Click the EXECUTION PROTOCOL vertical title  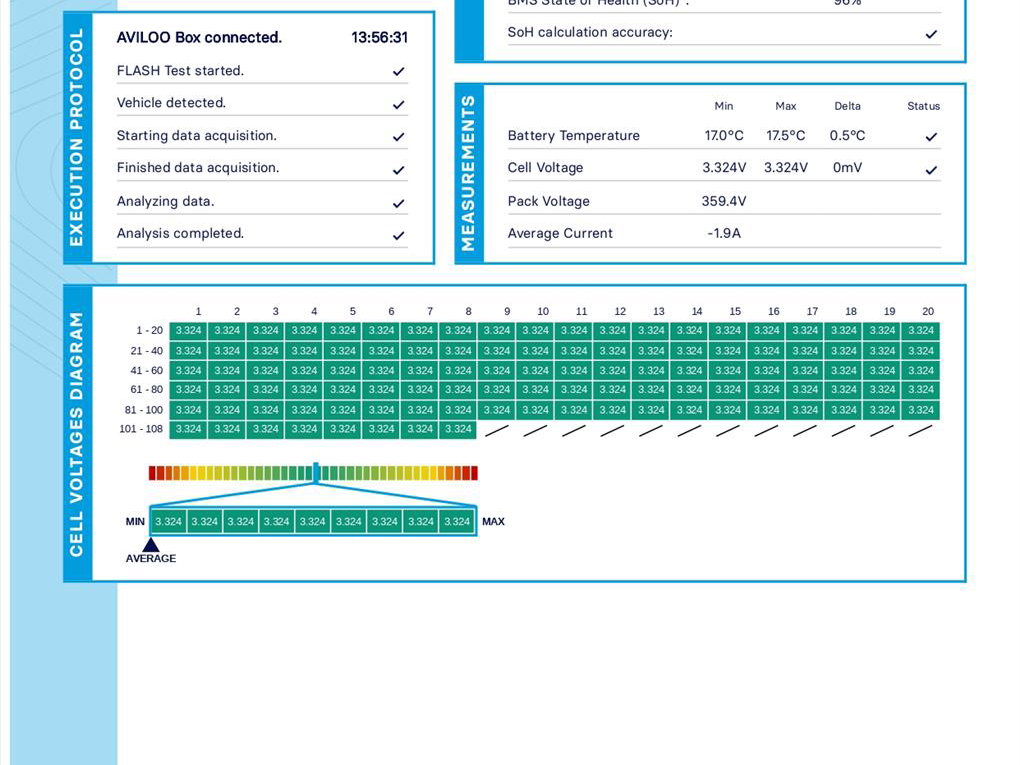point(77,137)
